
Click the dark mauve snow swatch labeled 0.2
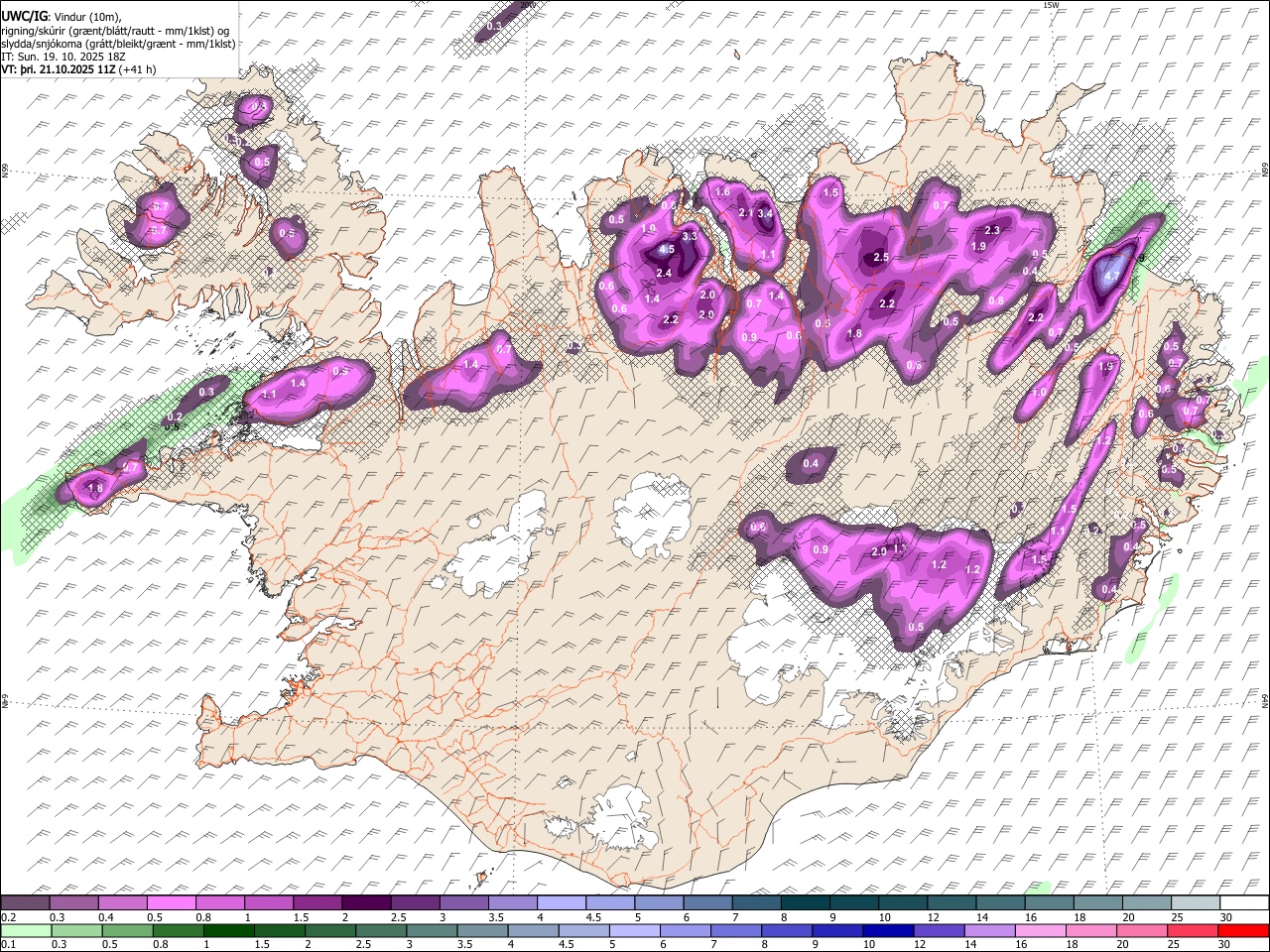coord(25,902)
